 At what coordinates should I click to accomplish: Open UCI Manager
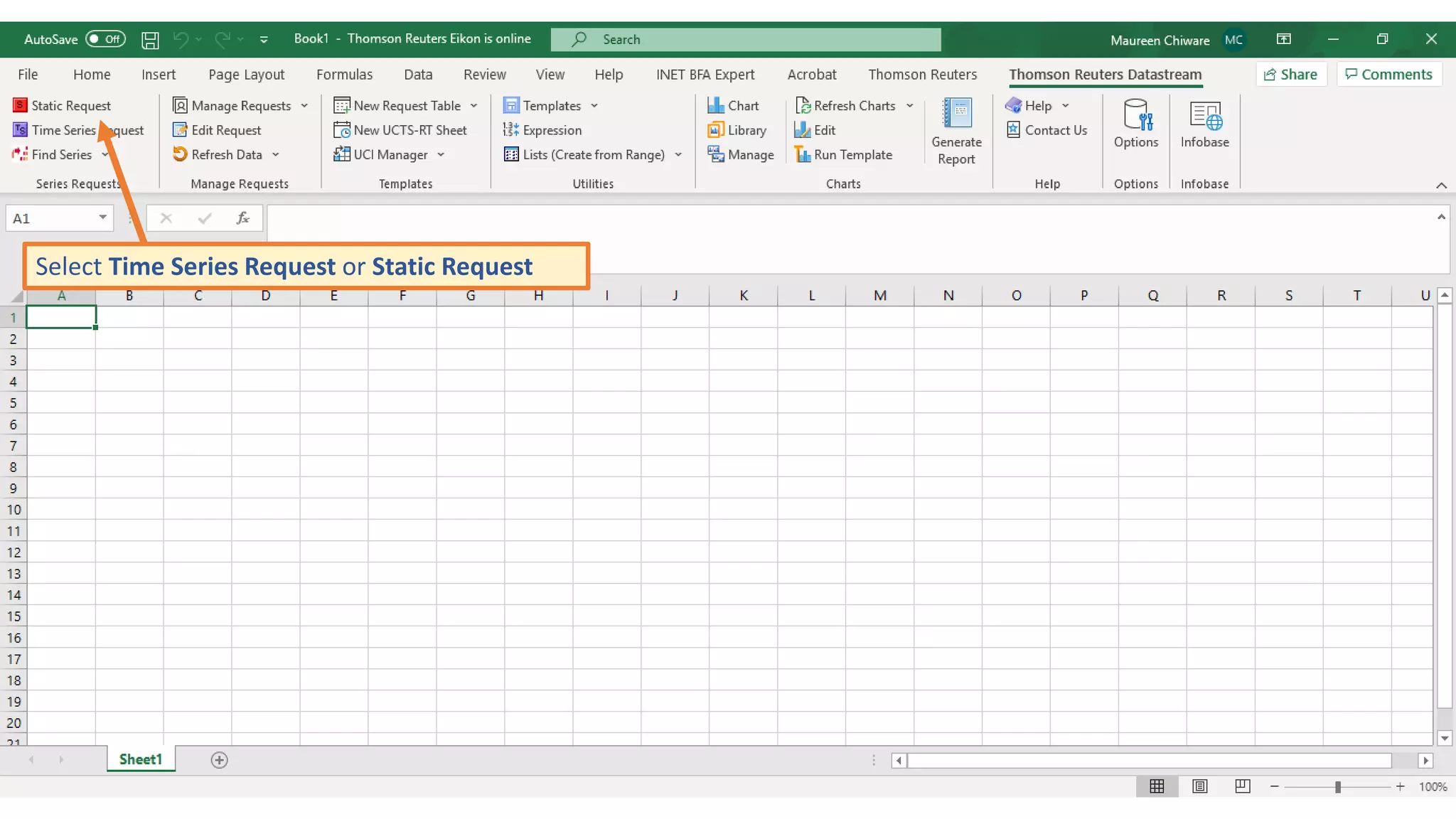click(x=381, y=154)
